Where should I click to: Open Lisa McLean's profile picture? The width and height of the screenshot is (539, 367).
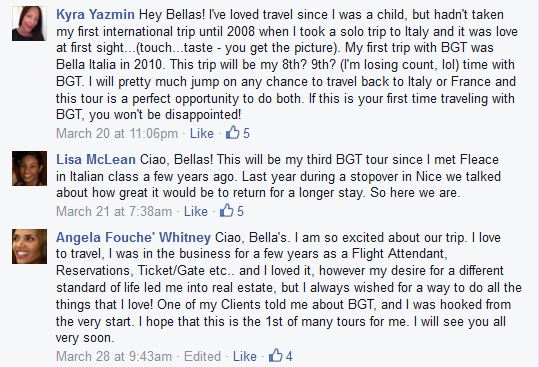[x=29, y=168]
